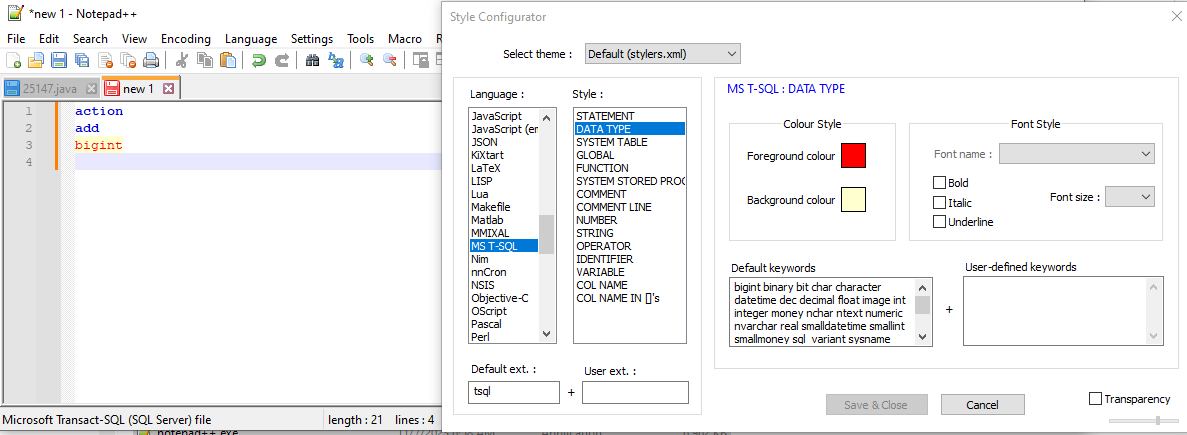Image resolution: width=1187 pixels, height=435 pixels.
Task: Click the Sync scrolling toolbar icon
Action: [x=420, y=60]
